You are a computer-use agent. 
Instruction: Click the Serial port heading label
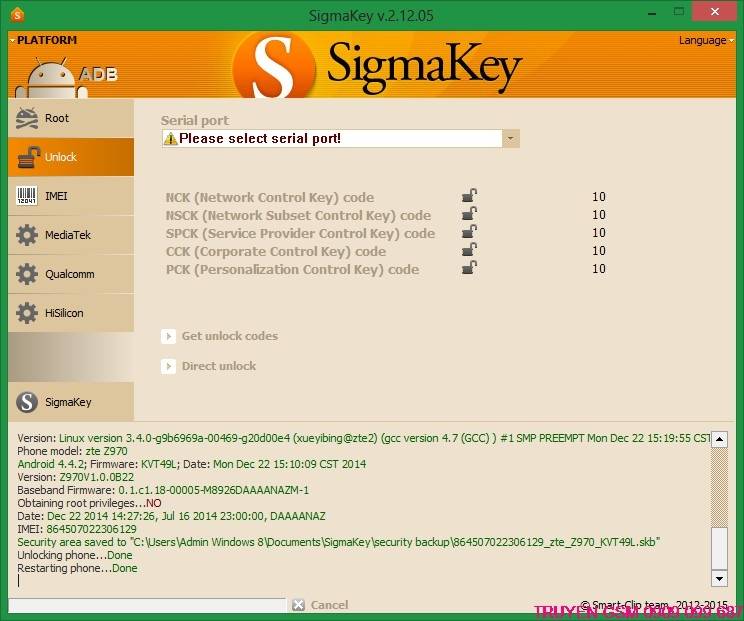click(x=195, y=120)
